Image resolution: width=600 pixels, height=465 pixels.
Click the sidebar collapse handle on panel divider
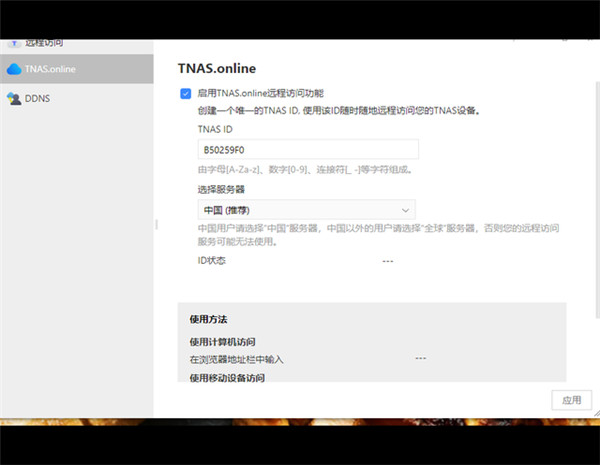(155, 225)
